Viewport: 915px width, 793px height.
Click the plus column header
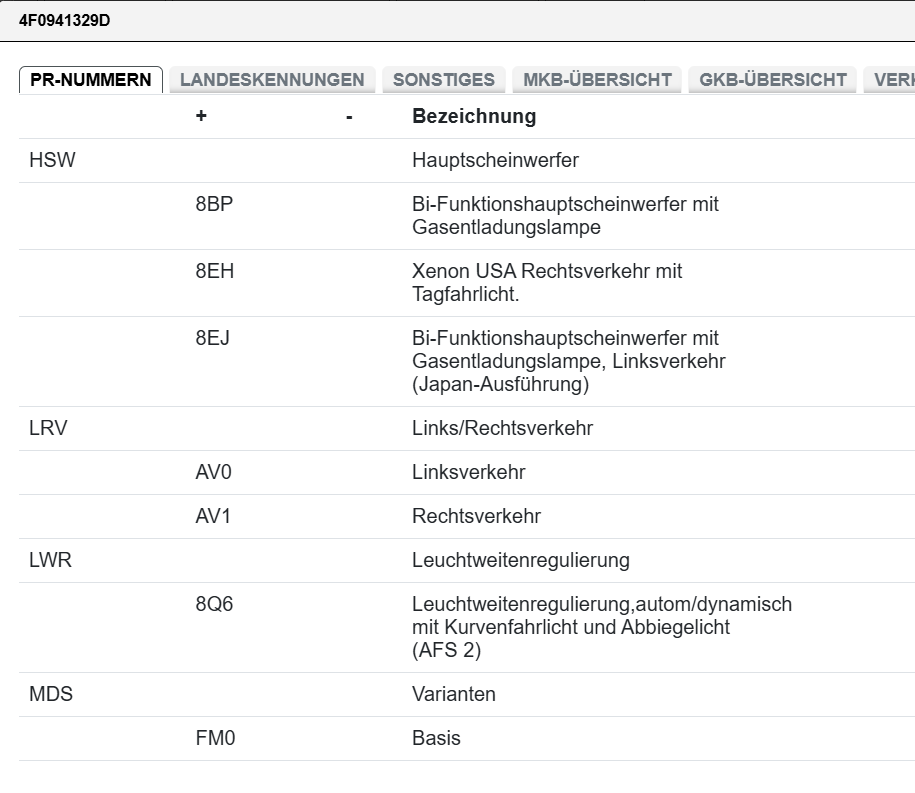[x=201, y=116]
